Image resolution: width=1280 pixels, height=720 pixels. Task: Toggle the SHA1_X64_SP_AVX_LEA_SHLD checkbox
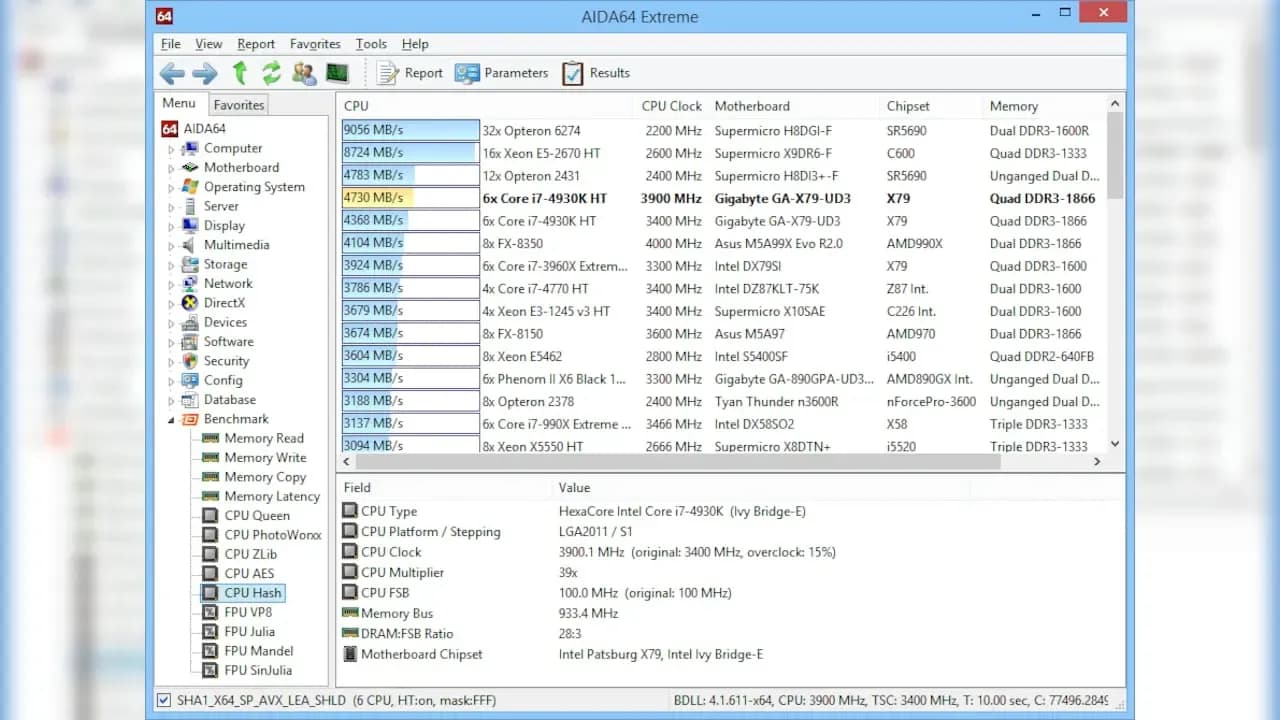pyautogui.click(x=164, y=700)
